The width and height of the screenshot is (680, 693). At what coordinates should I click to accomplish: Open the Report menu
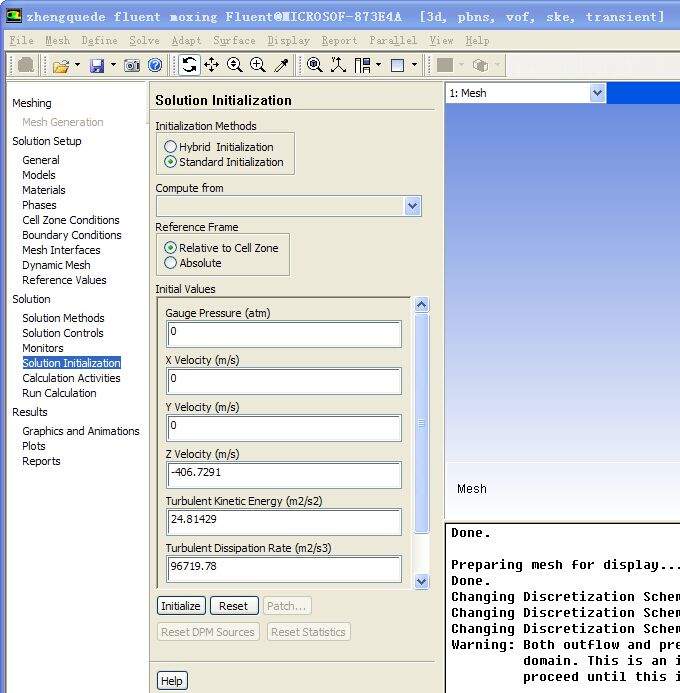tap(339, 41)
